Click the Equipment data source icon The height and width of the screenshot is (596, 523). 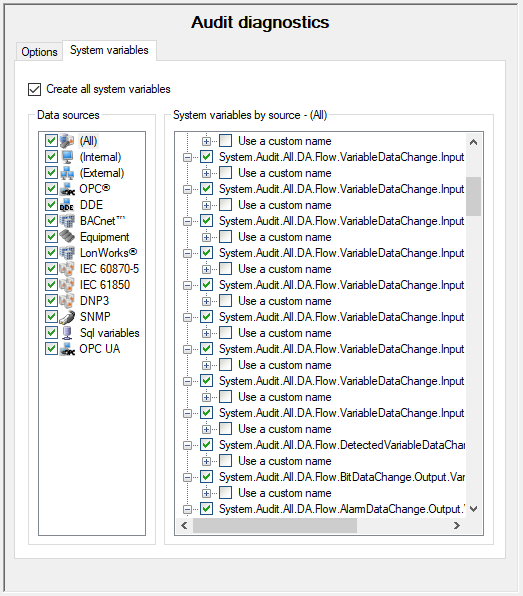(67, 237)
